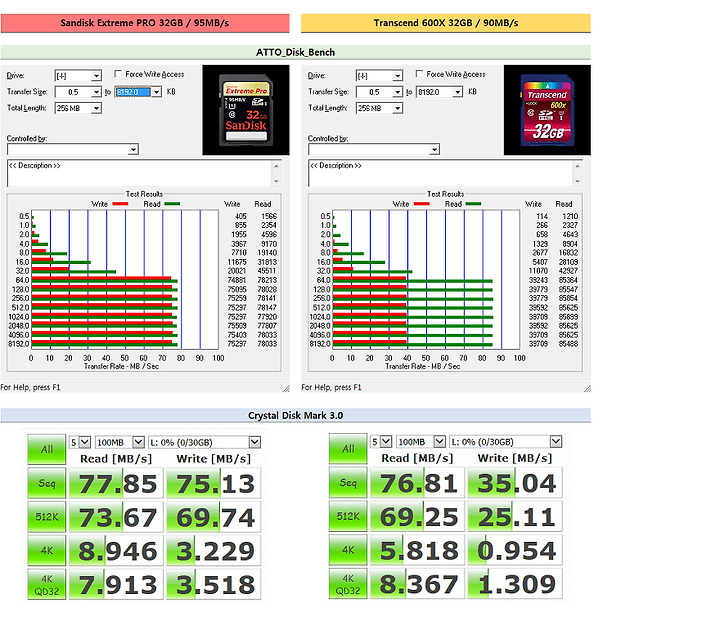Select Transcend 512K read value 69.25

(x=417, y=517)
